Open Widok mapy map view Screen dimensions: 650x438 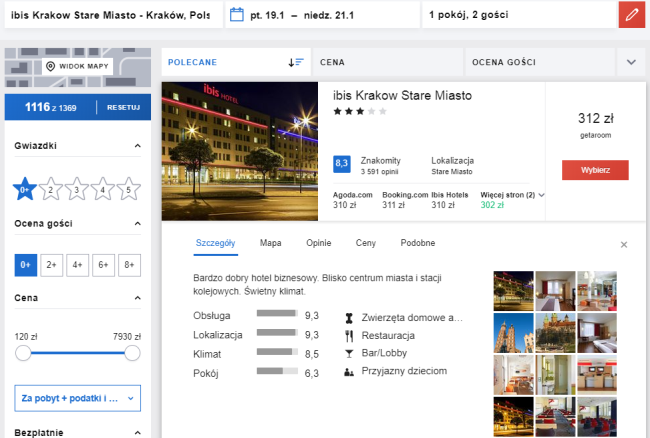click(x=78, y=66)
